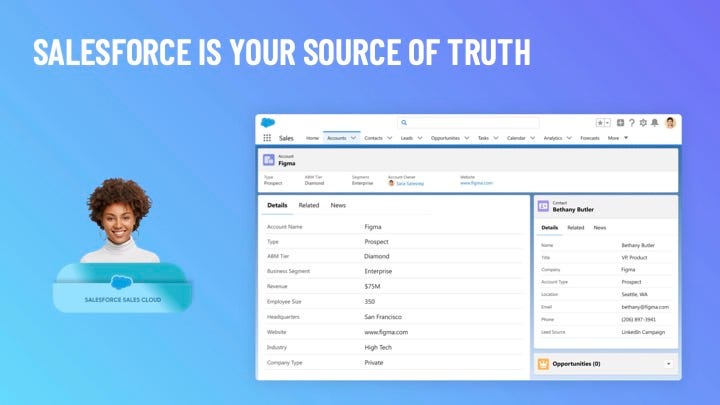Click the Opportunities (0) heading
Screen dimensions: 720x405
(x=576, y=364)
